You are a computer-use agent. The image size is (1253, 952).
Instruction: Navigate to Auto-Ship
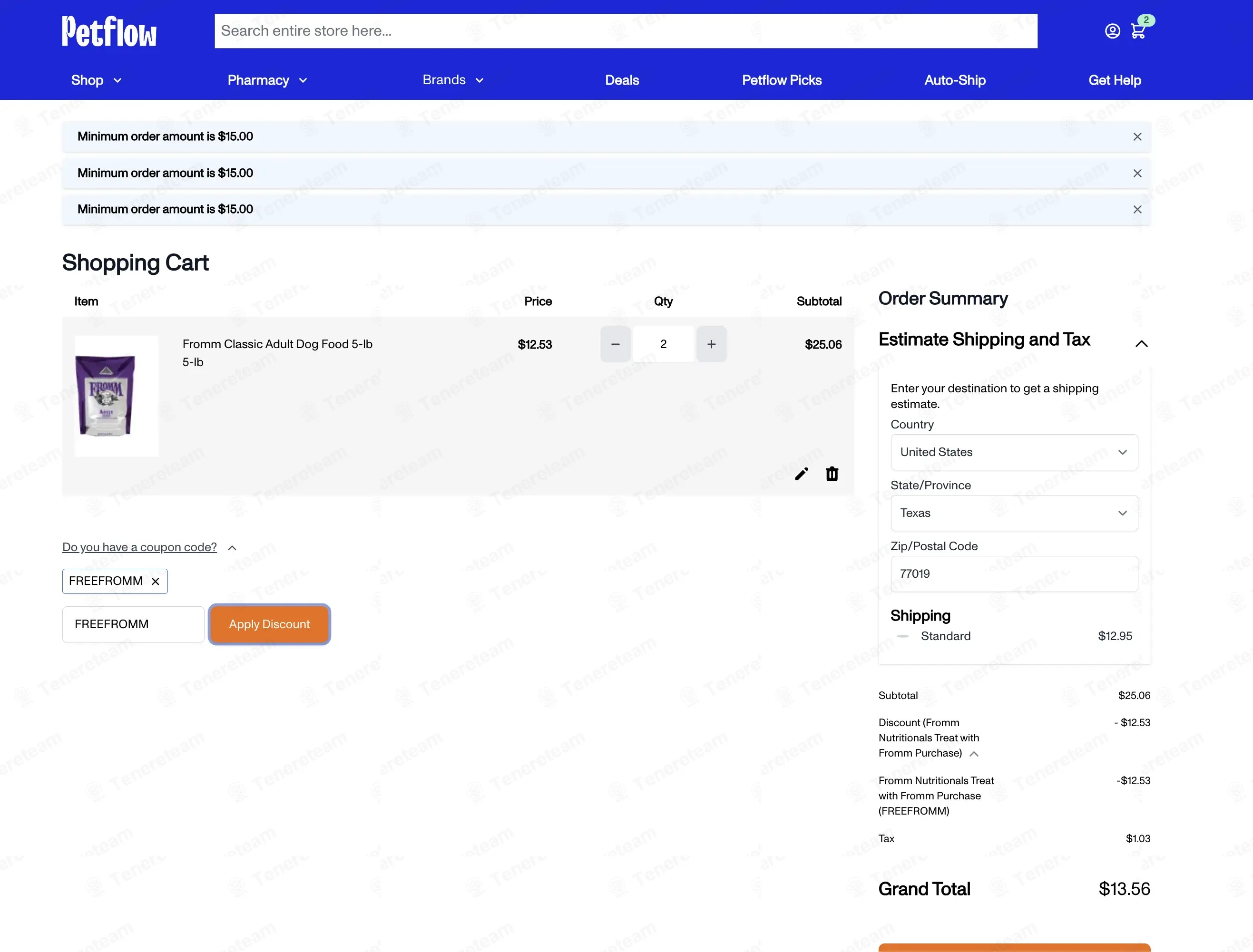click(955, 80)
